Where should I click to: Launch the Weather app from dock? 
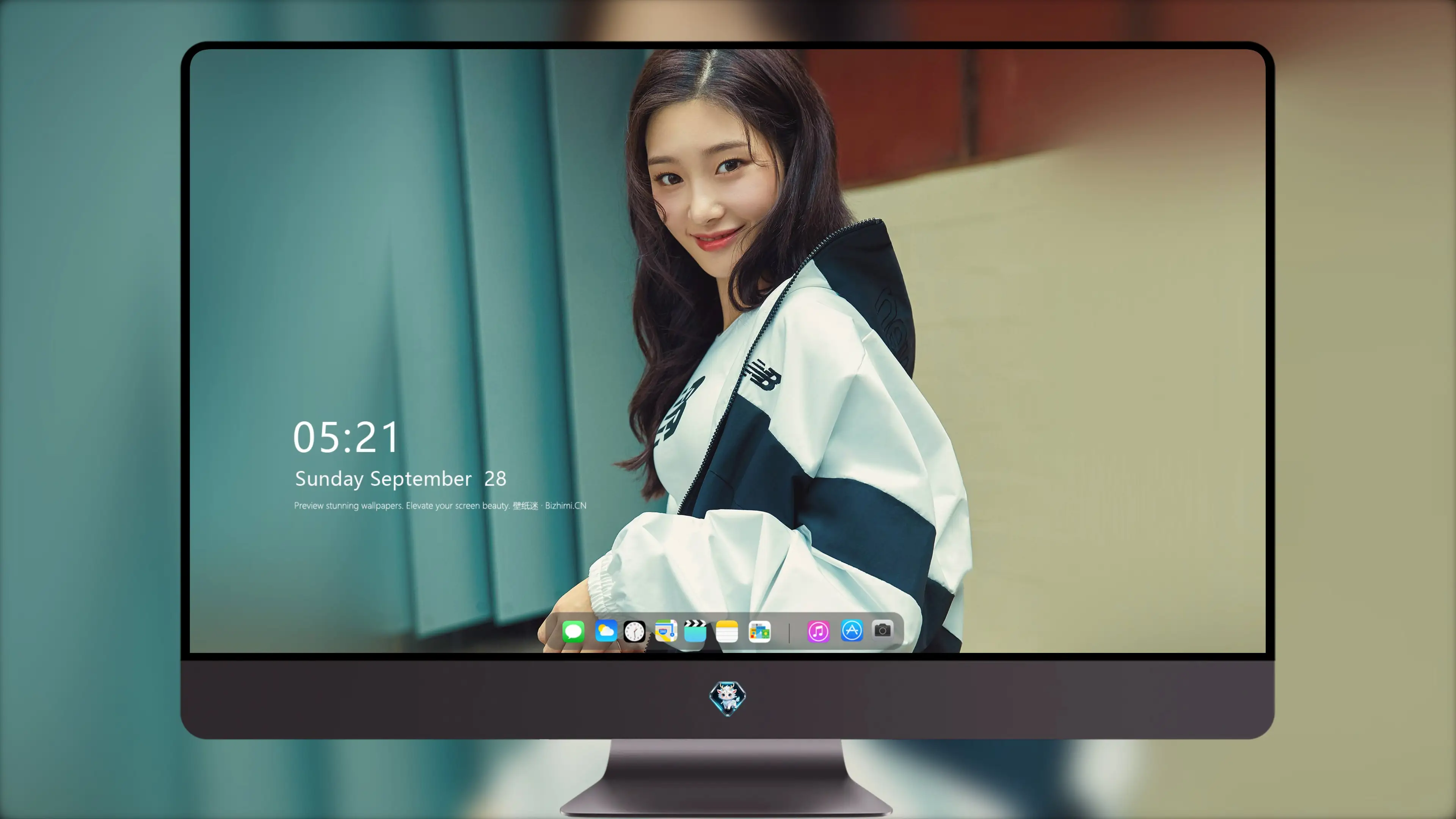[606, 631]
